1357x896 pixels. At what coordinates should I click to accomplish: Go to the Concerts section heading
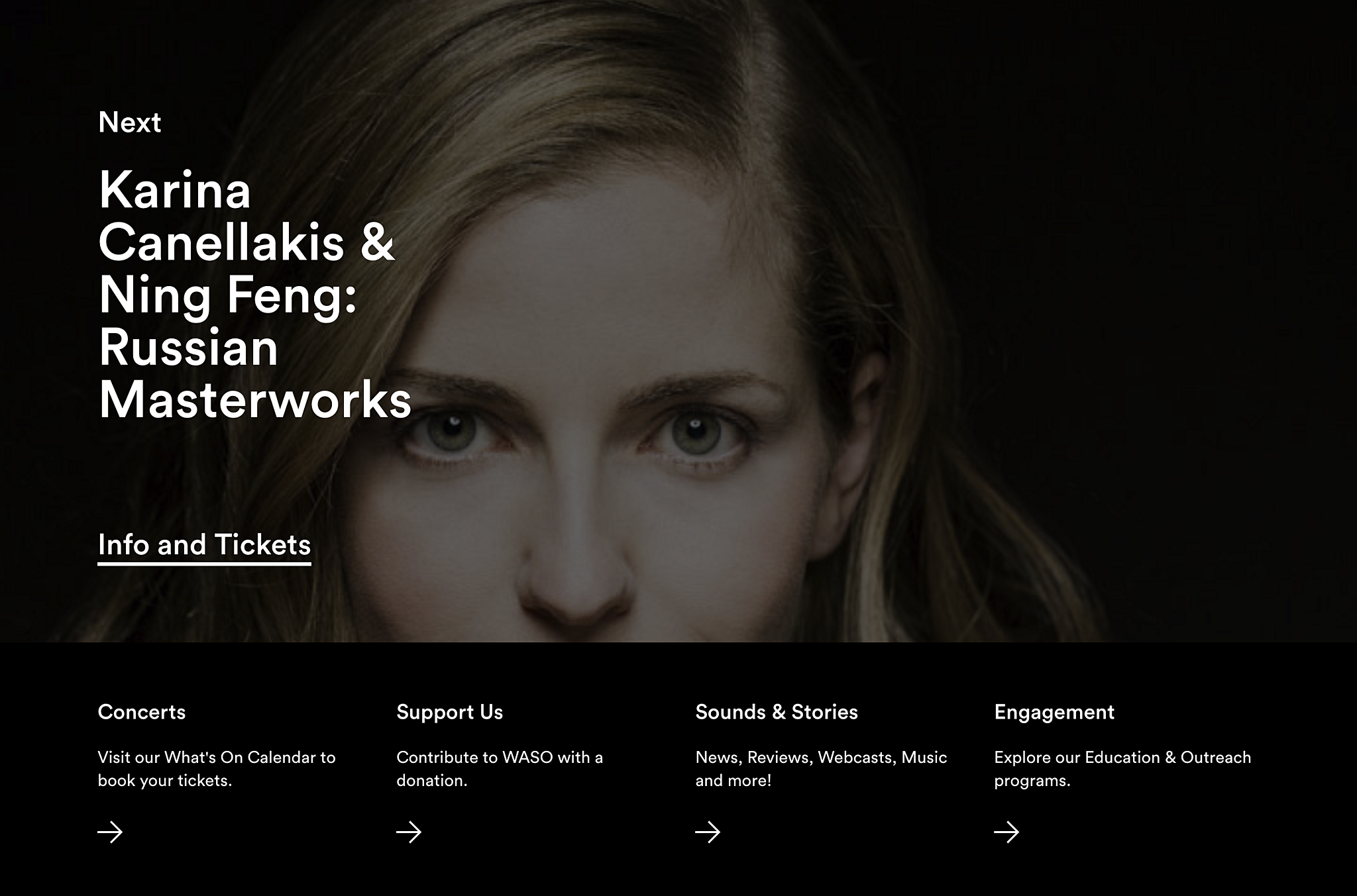point(142,712)
